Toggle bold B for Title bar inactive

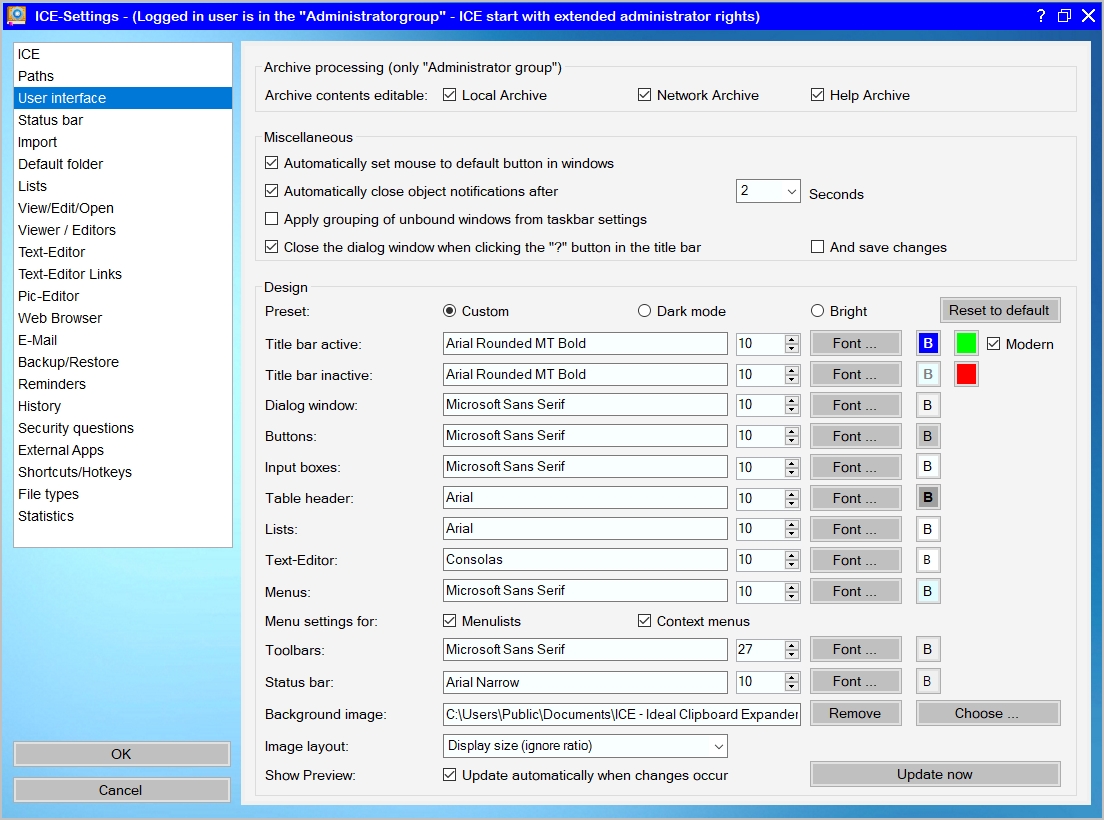(x=928, y=374)
